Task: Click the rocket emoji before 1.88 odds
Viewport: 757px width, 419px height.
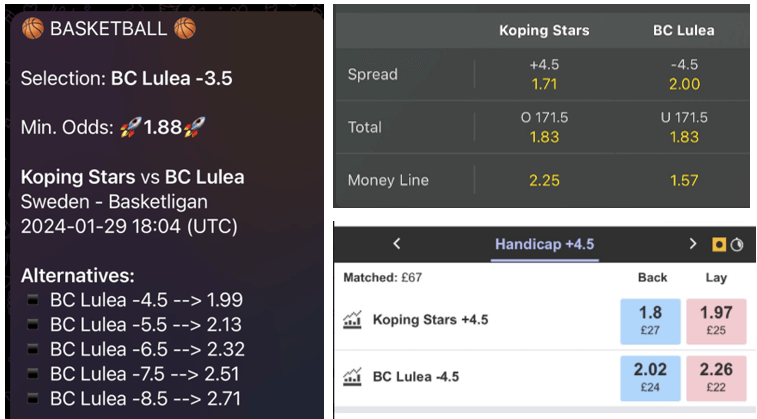Action: pyautogui.click(x=130, y=127)
